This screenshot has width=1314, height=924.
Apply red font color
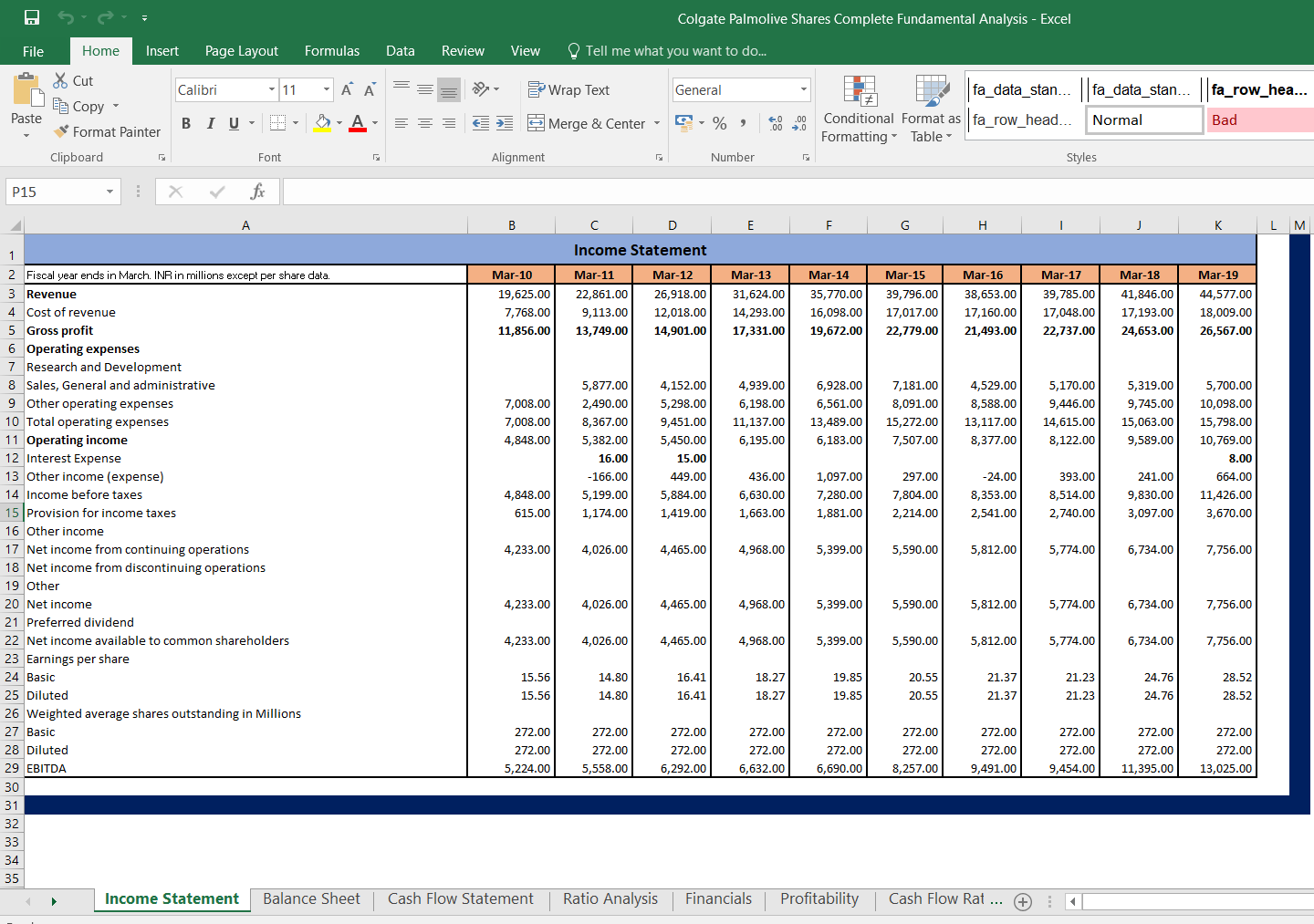[358, 123]
